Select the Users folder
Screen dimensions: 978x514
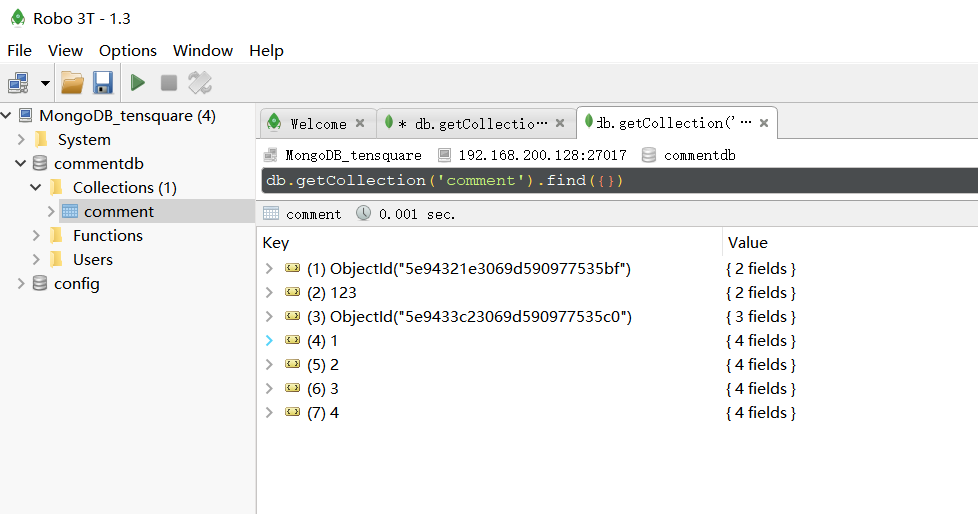pos(93,259)
